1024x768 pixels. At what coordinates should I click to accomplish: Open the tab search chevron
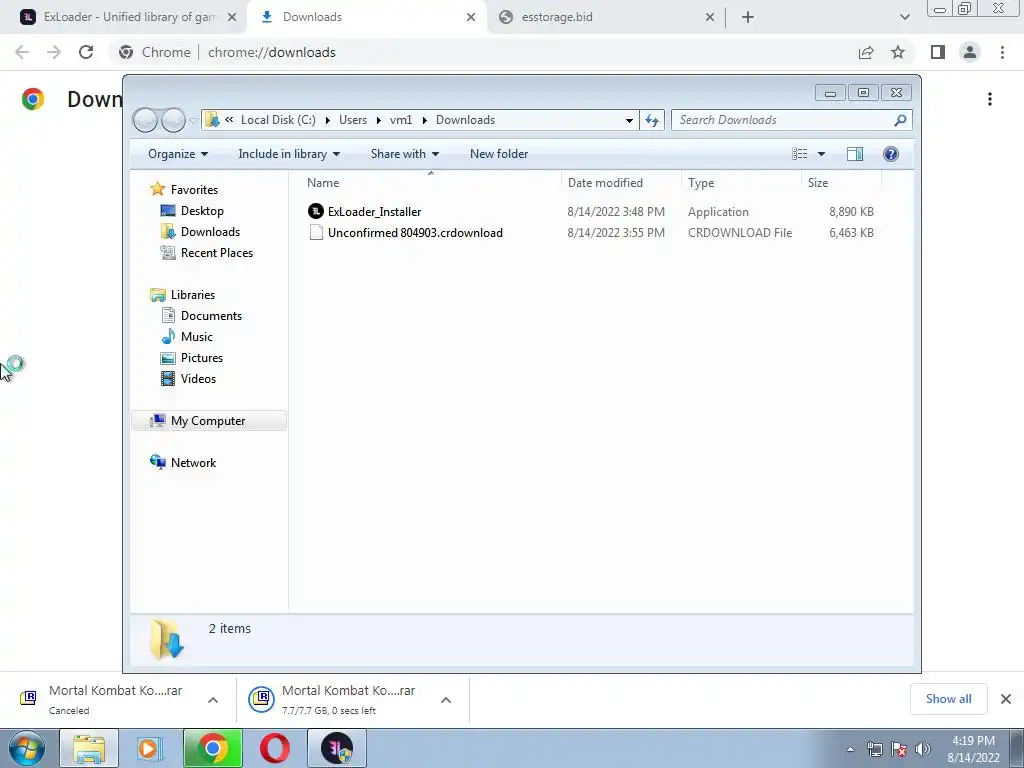click(x=904, y=17)
